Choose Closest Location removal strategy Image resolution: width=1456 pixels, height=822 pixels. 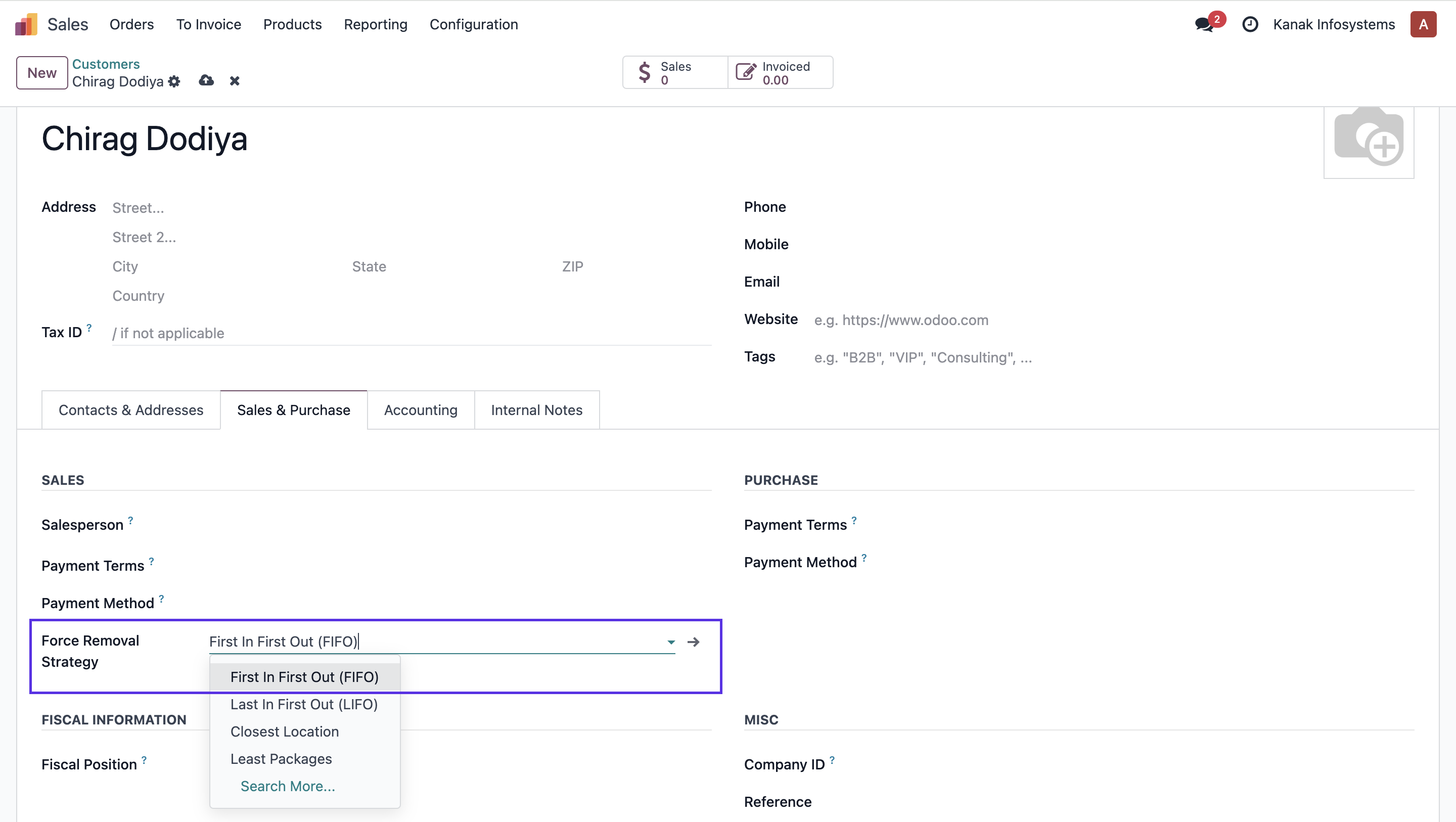pos(305,732)
